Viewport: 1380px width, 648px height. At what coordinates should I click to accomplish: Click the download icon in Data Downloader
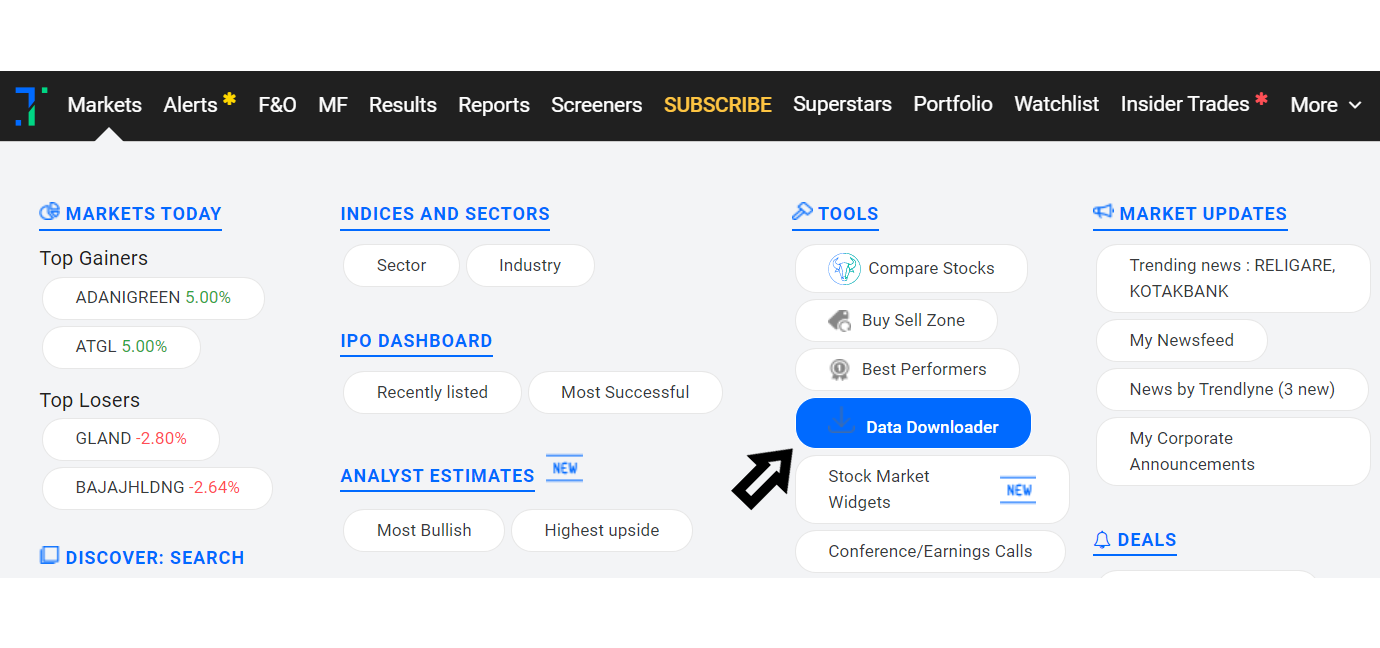tap(841, 422)
